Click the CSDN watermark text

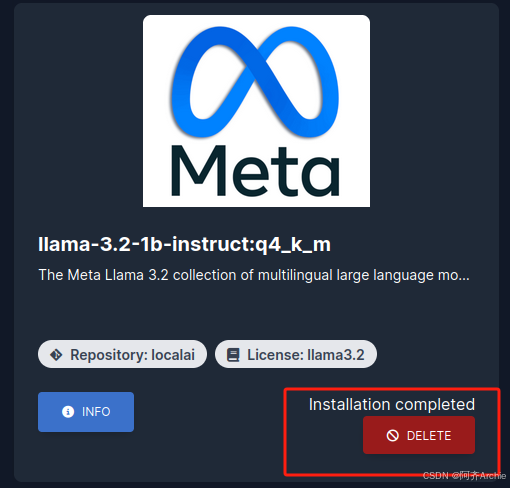pos(464,476)
